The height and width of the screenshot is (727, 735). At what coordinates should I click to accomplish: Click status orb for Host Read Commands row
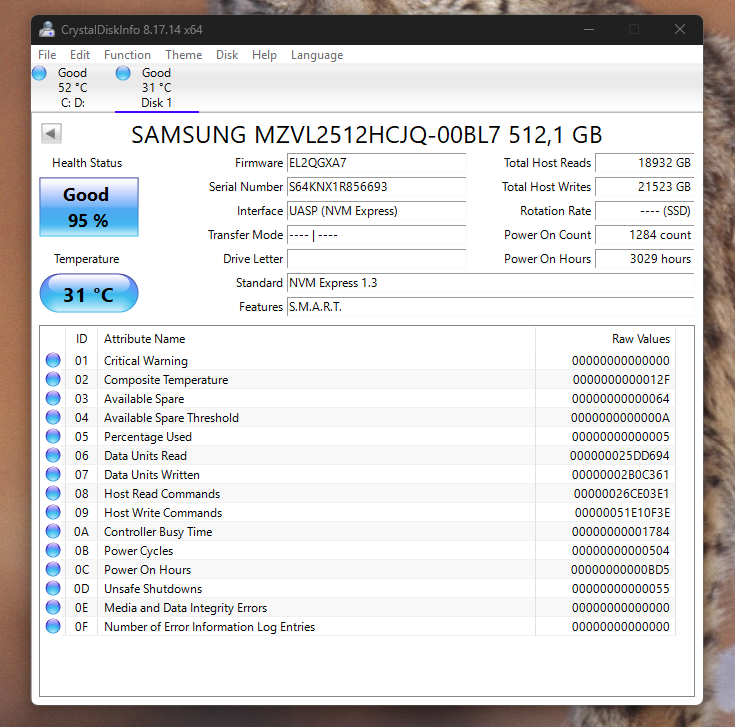53,493
